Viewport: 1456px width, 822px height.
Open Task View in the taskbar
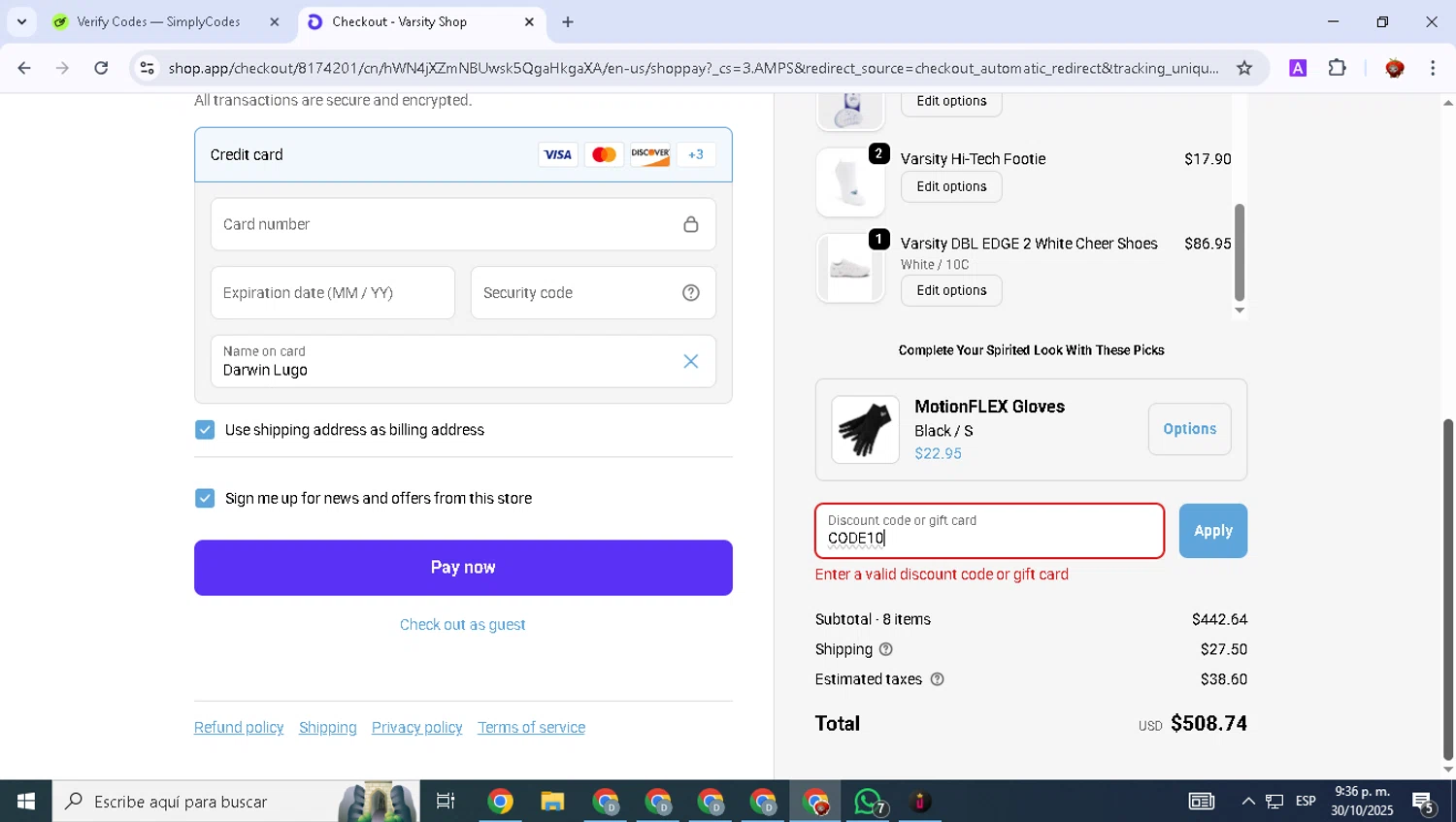tap(446, 802)
